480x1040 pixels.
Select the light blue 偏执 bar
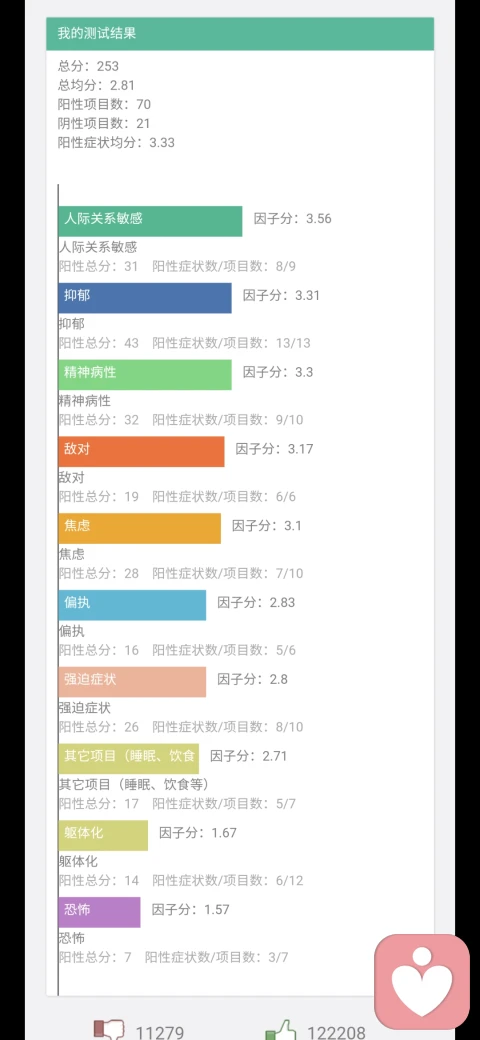pos(132,606)
